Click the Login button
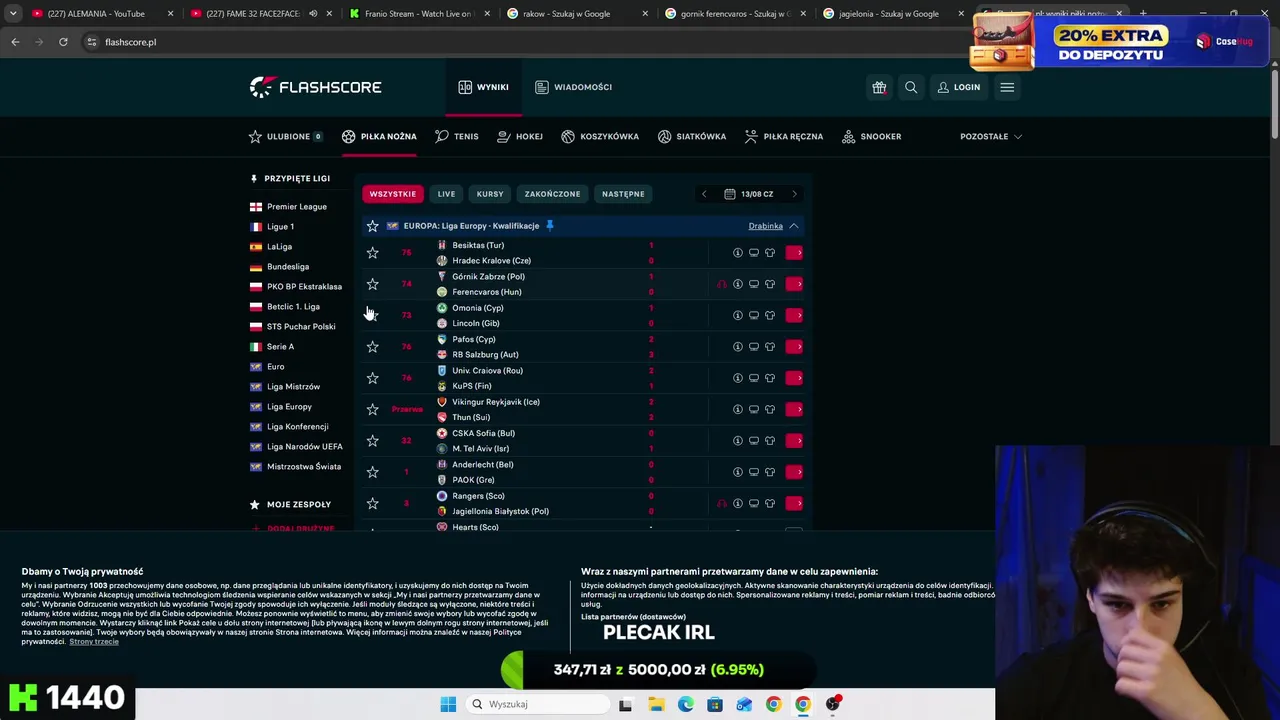The height and width of the screenshot is (720, 1280). [x=959, y=87]
